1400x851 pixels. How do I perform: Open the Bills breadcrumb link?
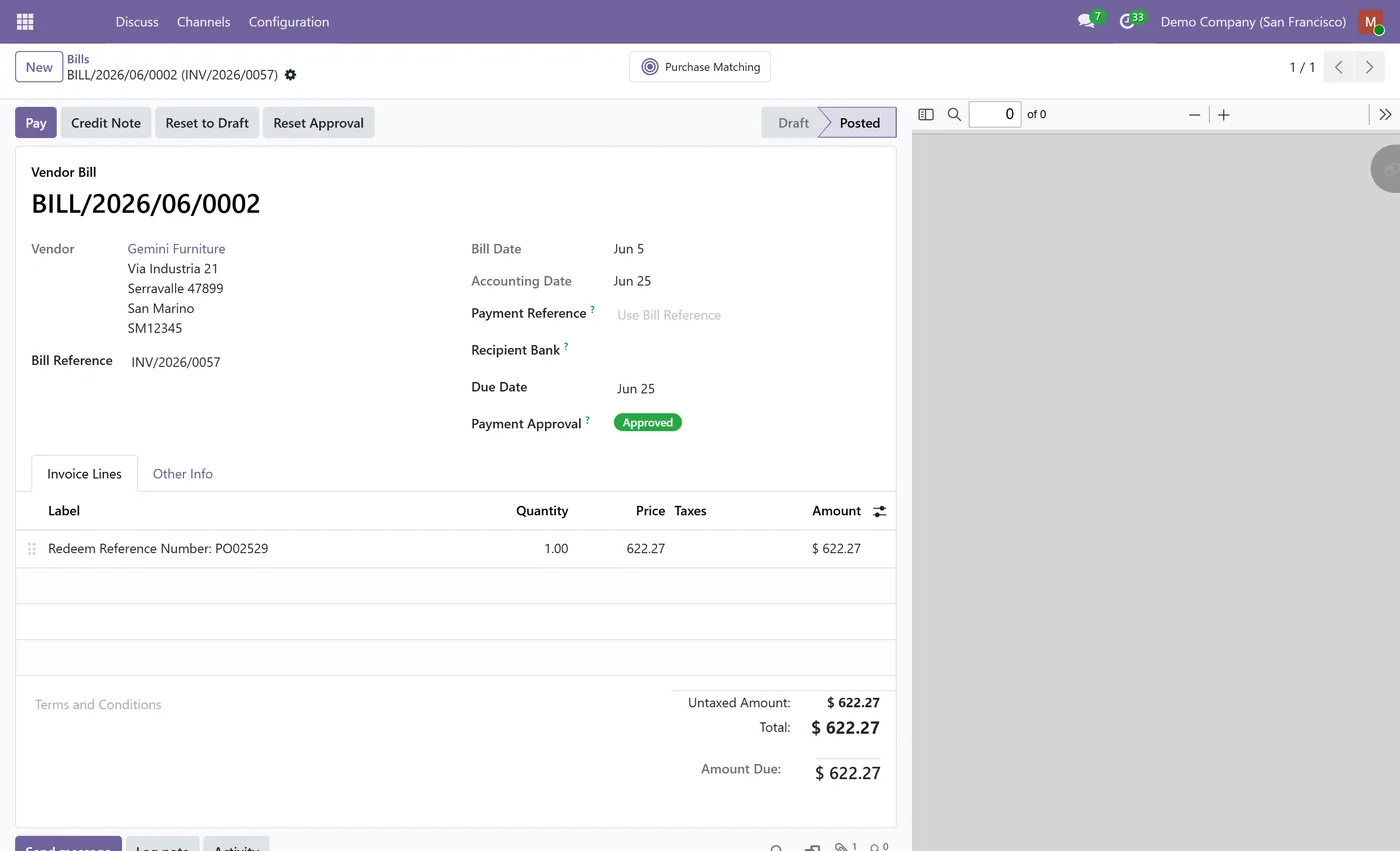tap(78, 59)
